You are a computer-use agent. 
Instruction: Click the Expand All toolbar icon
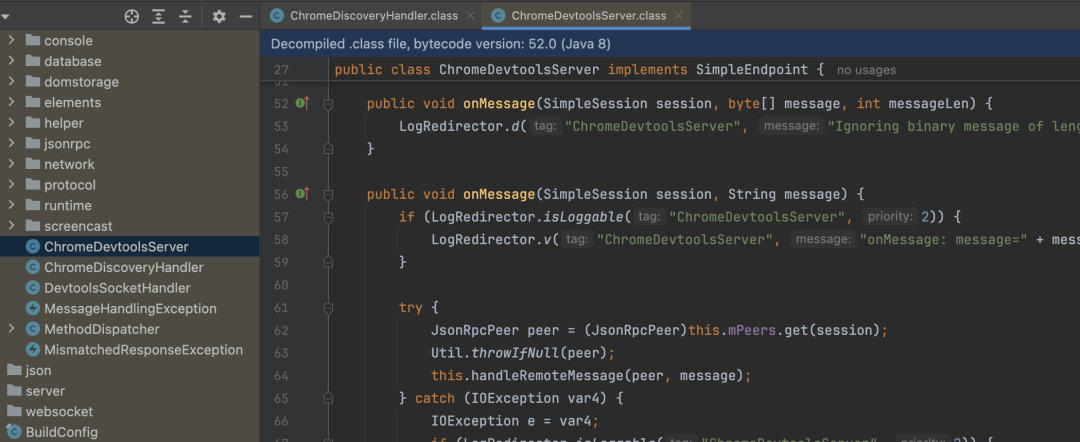[158, 17]
